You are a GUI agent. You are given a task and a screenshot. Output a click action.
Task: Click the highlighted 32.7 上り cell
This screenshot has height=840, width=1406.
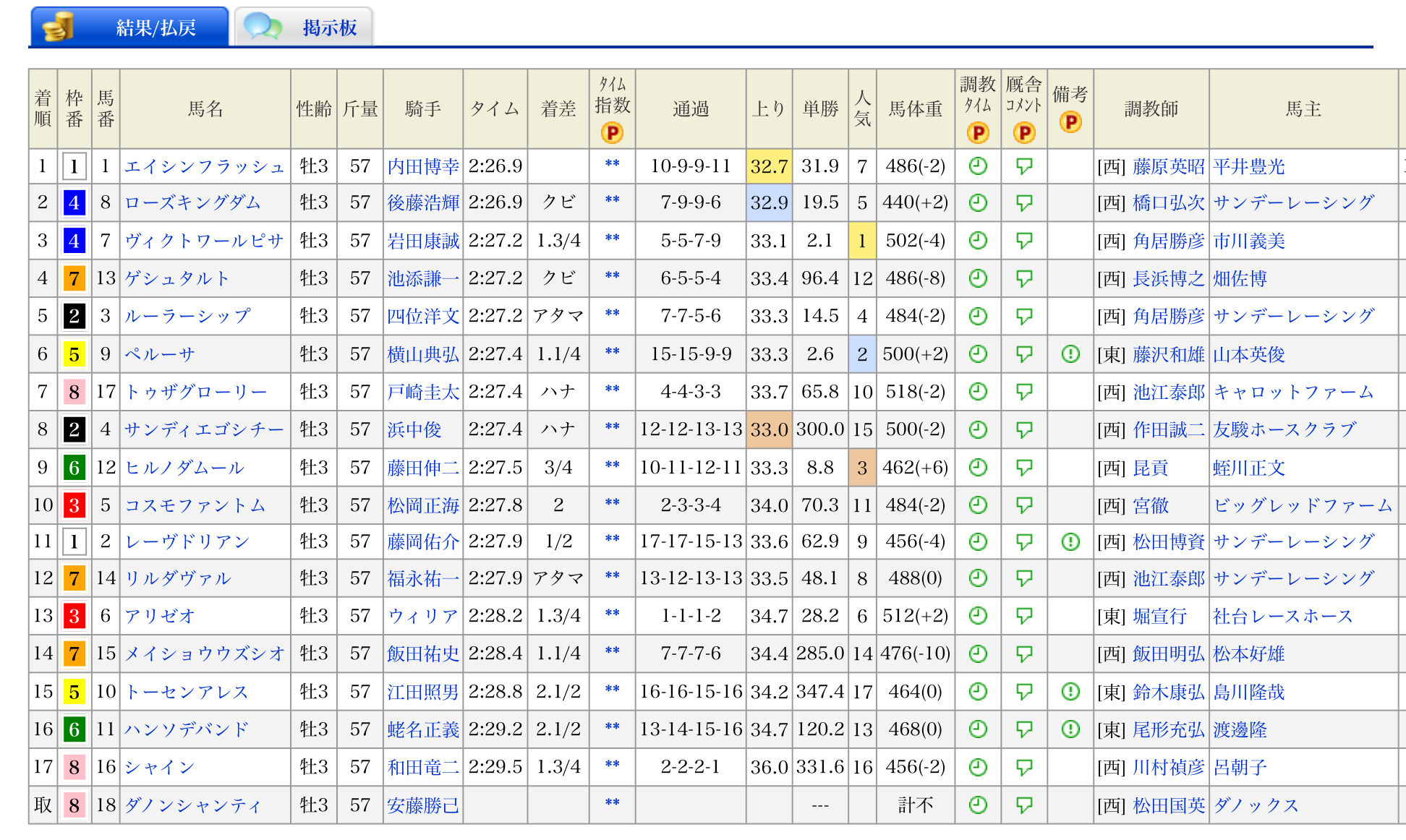pyautogui.click(x=769, y=166)
